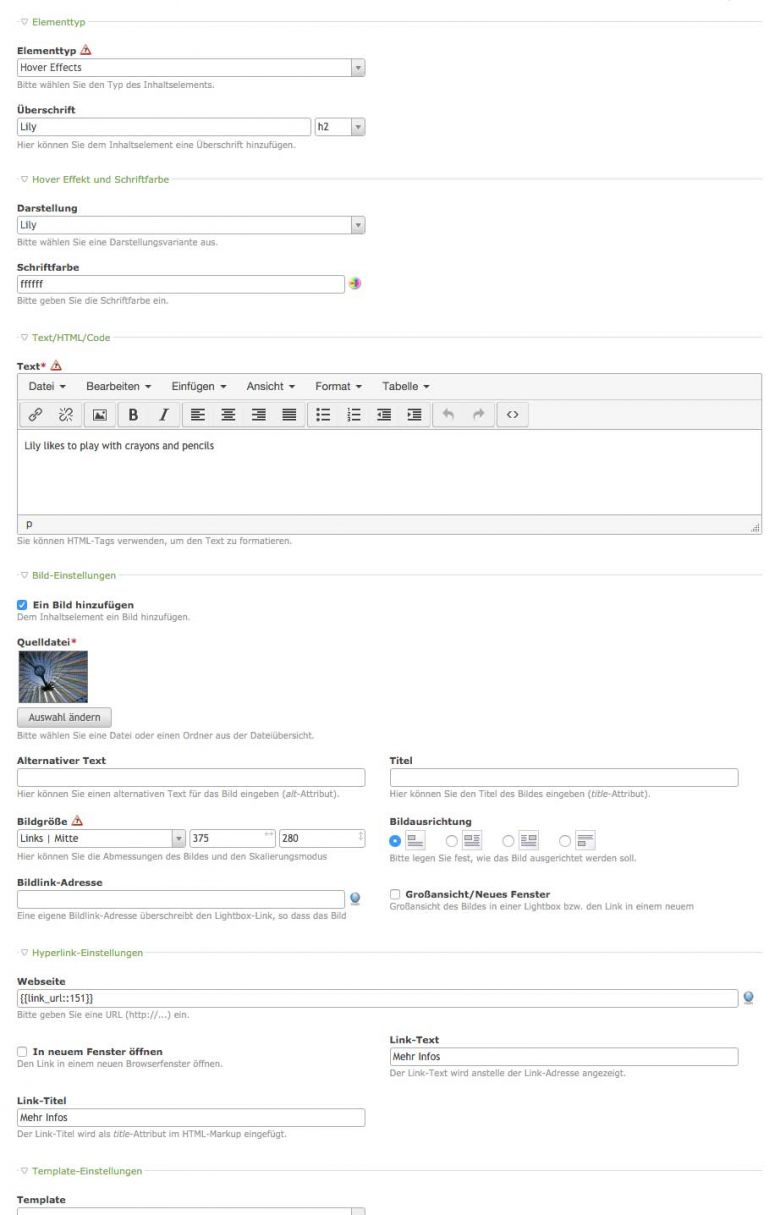
Task: Open source code view in editor
Action: pos(512,415)
